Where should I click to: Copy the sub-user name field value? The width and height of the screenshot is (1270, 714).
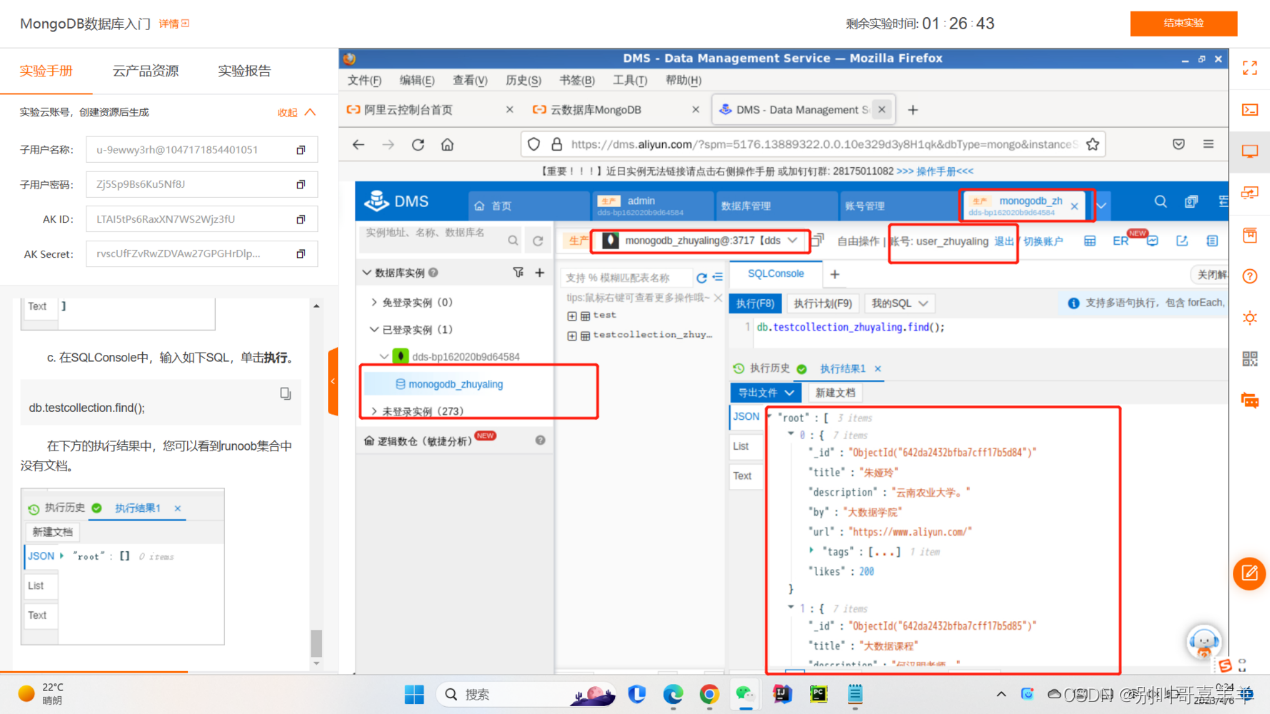tap(300, 150)
